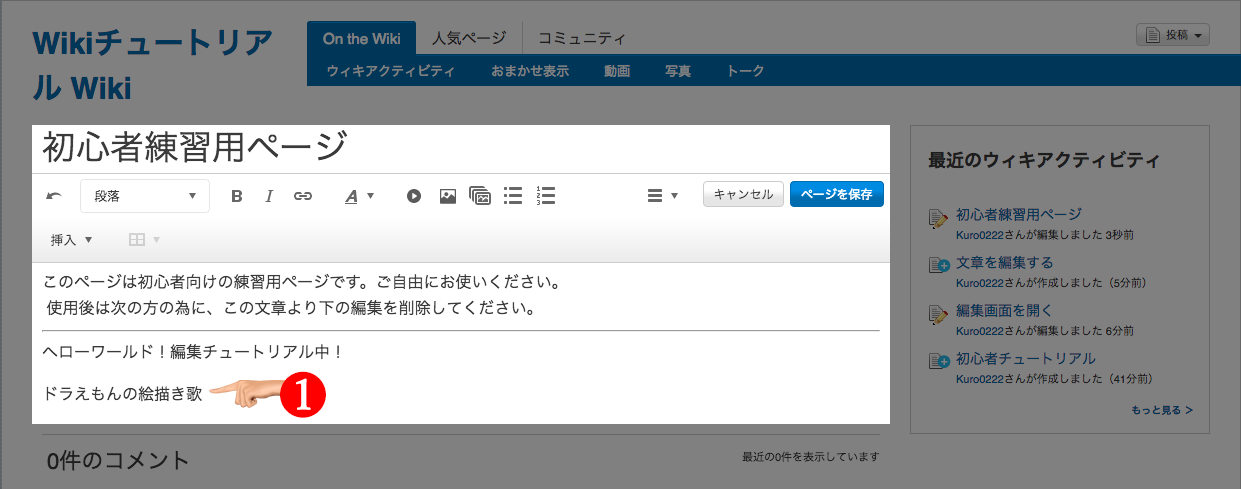Insert a video with the play icon
The width and height of the screenshot is (1241, 489).
point(414,196)
